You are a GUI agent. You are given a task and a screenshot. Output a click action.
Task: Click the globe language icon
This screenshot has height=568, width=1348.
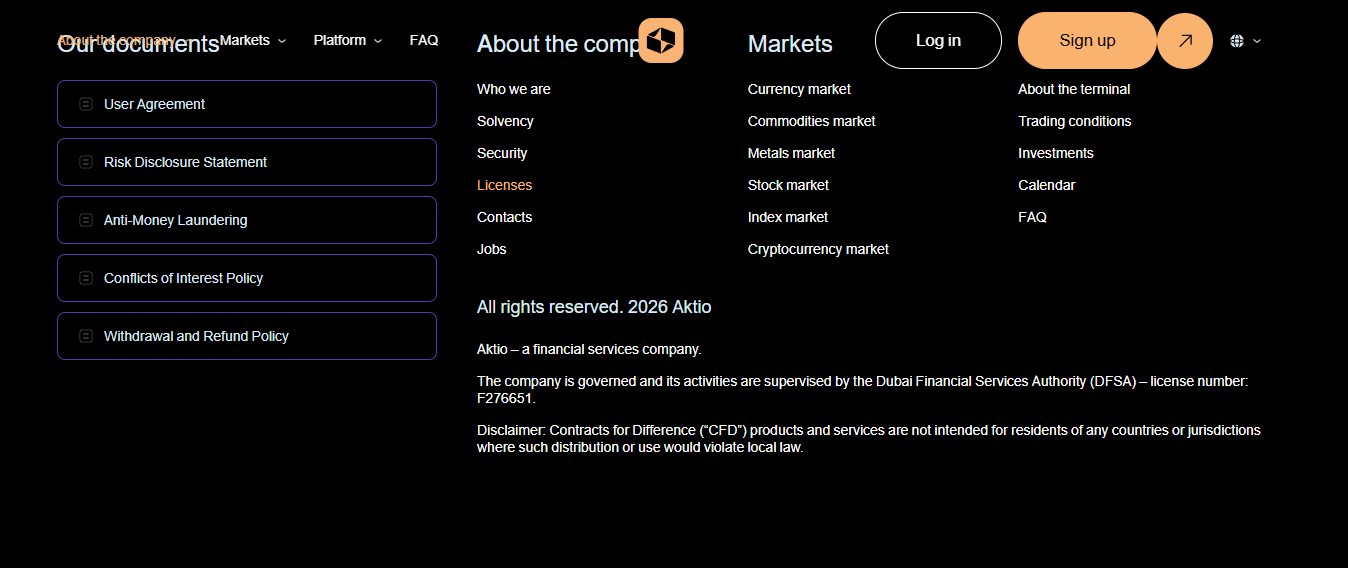[1237, 41]
